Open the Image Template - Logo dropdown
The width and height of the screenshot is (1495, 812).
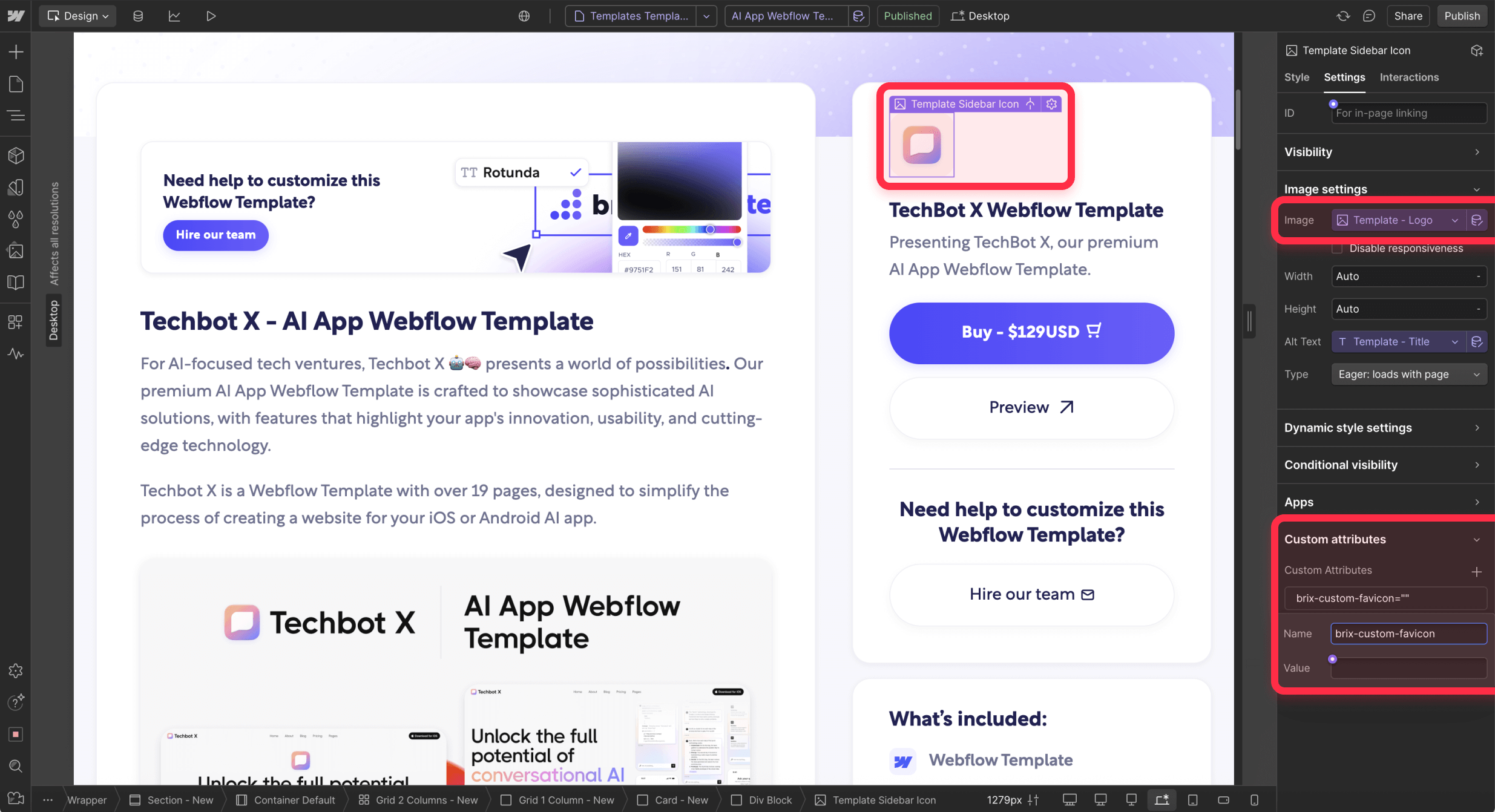pos(1399,220)
